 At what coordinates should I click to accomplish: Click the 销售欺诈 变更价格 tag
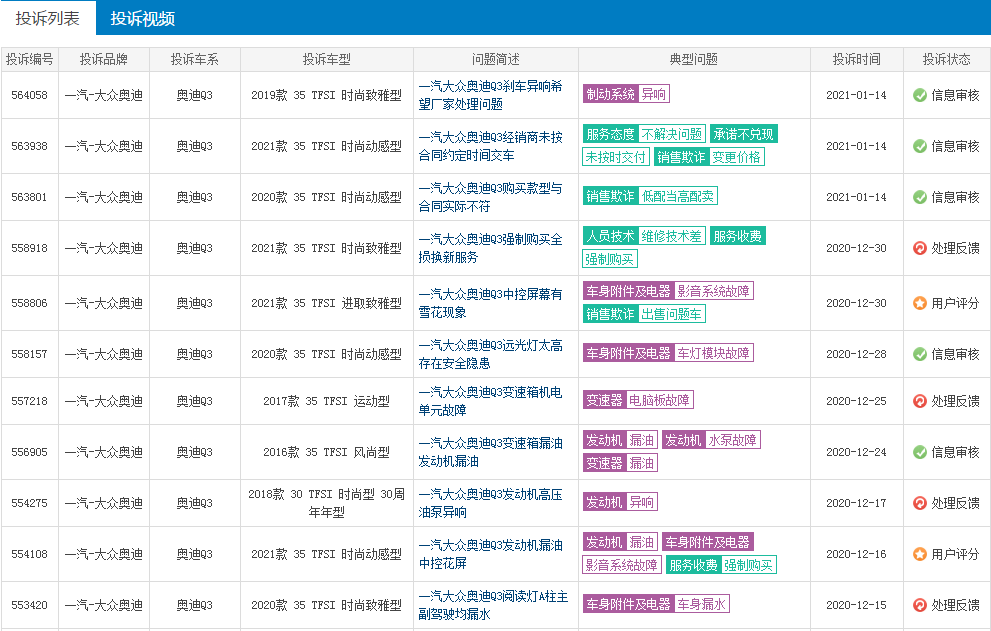[709, 157]
